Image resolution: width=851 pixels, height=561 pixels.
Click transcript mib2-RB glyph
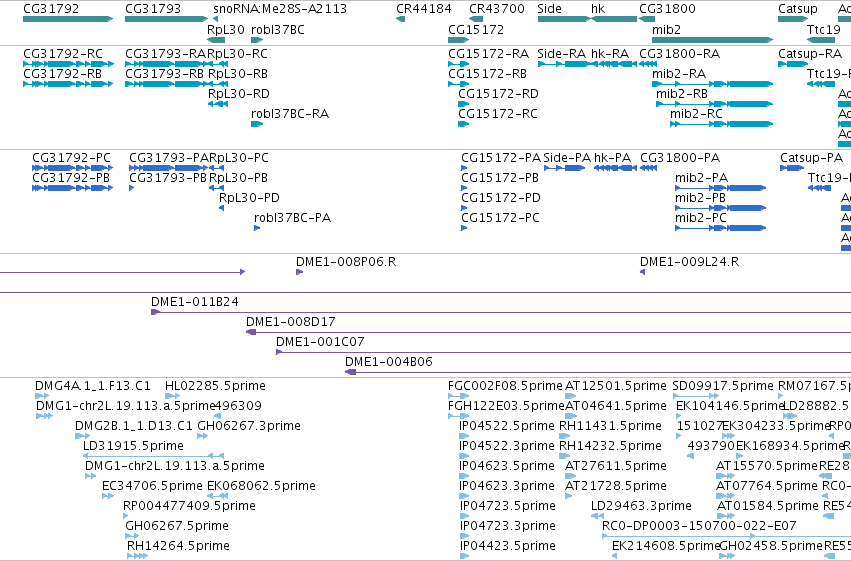(715, 104)
